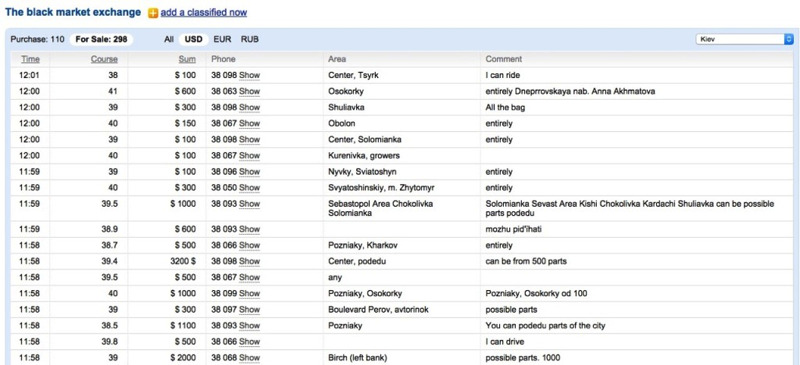
Task: Show phone for 'mozhu pid'ihati' listing
Action: point(249,230)
